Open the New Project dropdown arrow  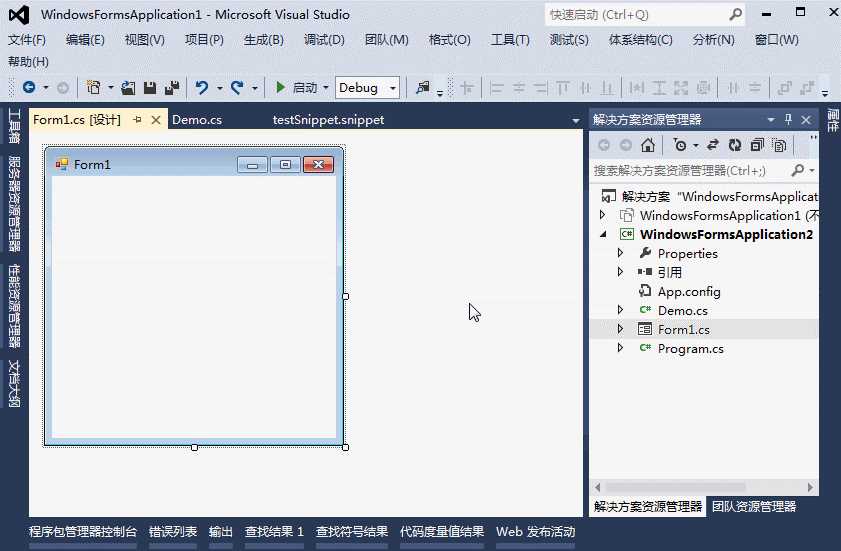pyautogui.click(x=110, y=87)
